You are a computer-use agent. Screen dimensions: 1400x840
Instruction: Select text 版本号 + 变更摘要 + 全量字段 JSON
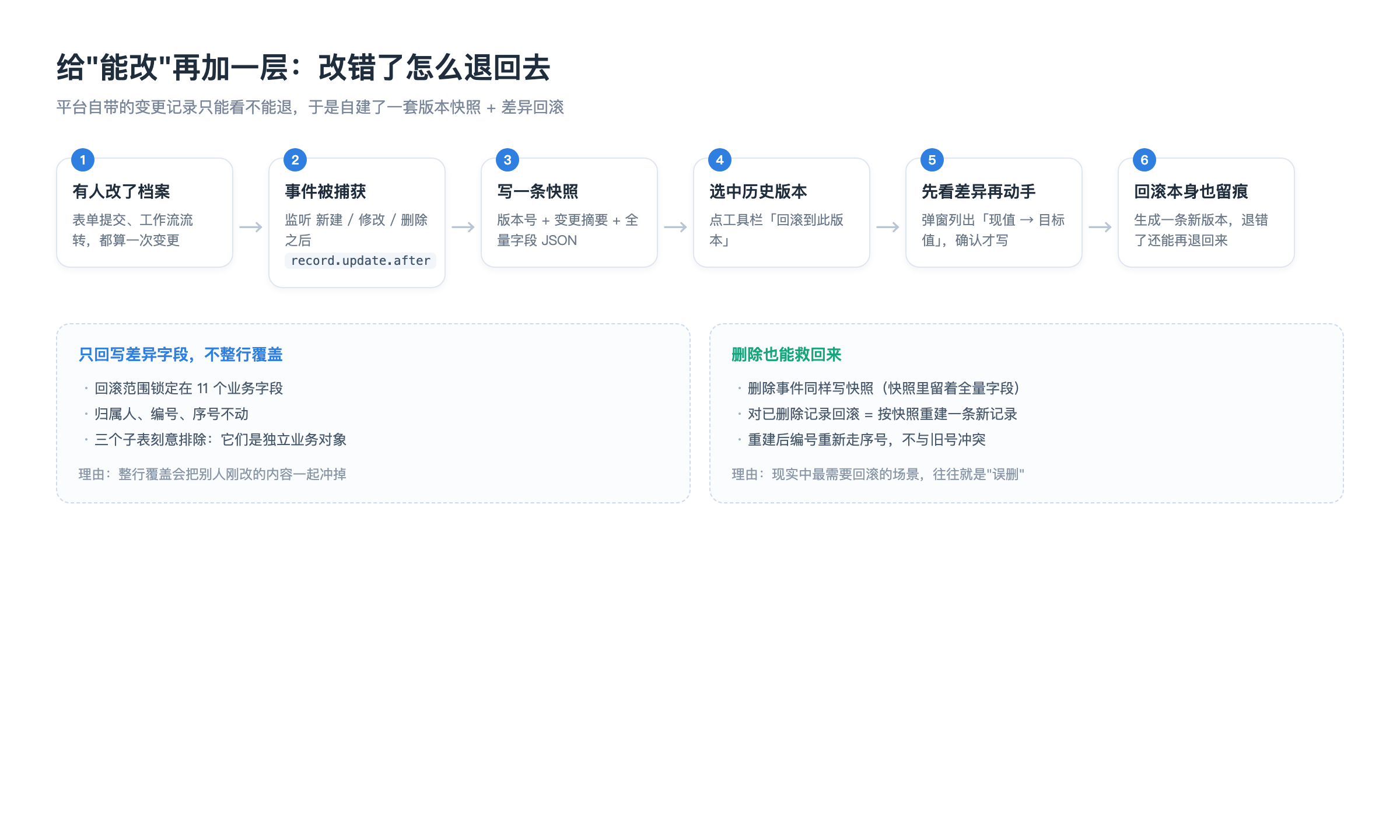pyautogui.click(x=568, y=230)
